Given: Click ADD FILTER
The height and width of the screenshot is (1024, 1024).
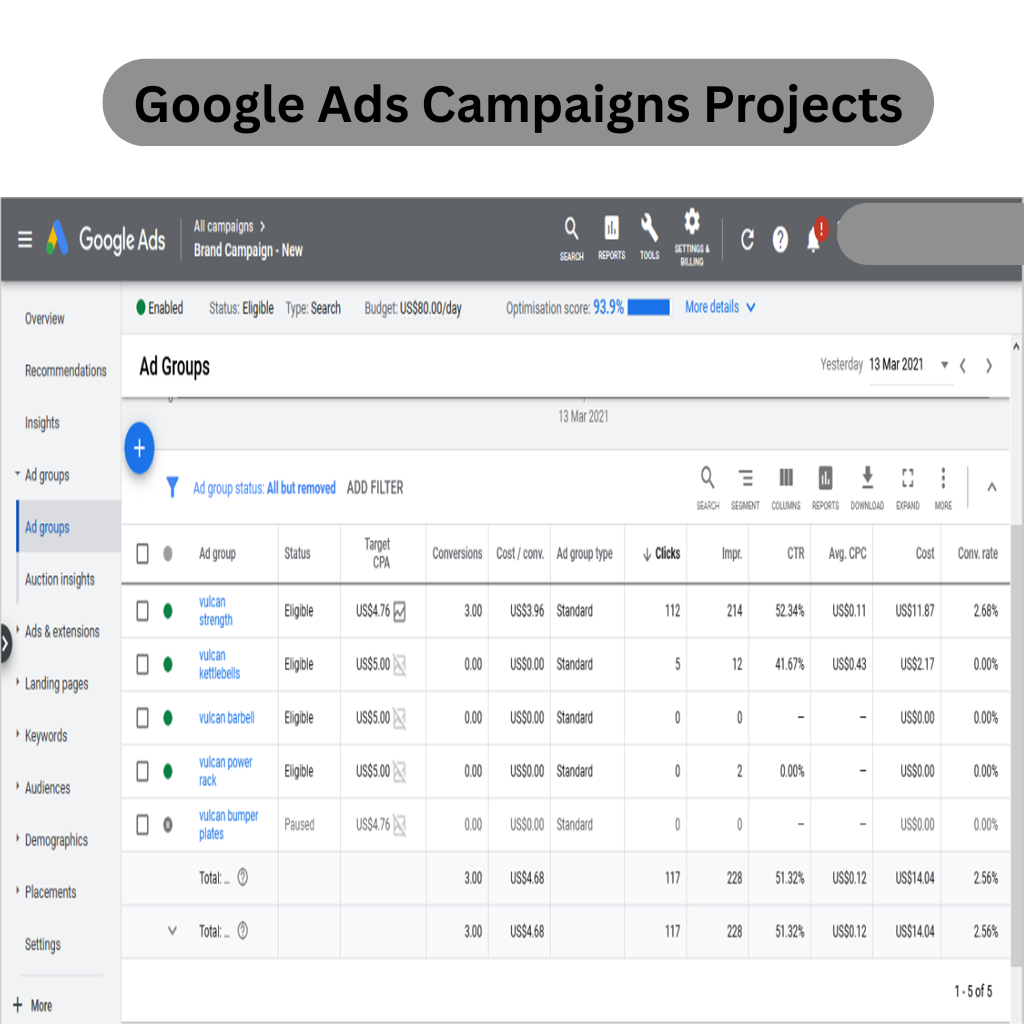Looking at the screenshot, I should pos(375,488).
